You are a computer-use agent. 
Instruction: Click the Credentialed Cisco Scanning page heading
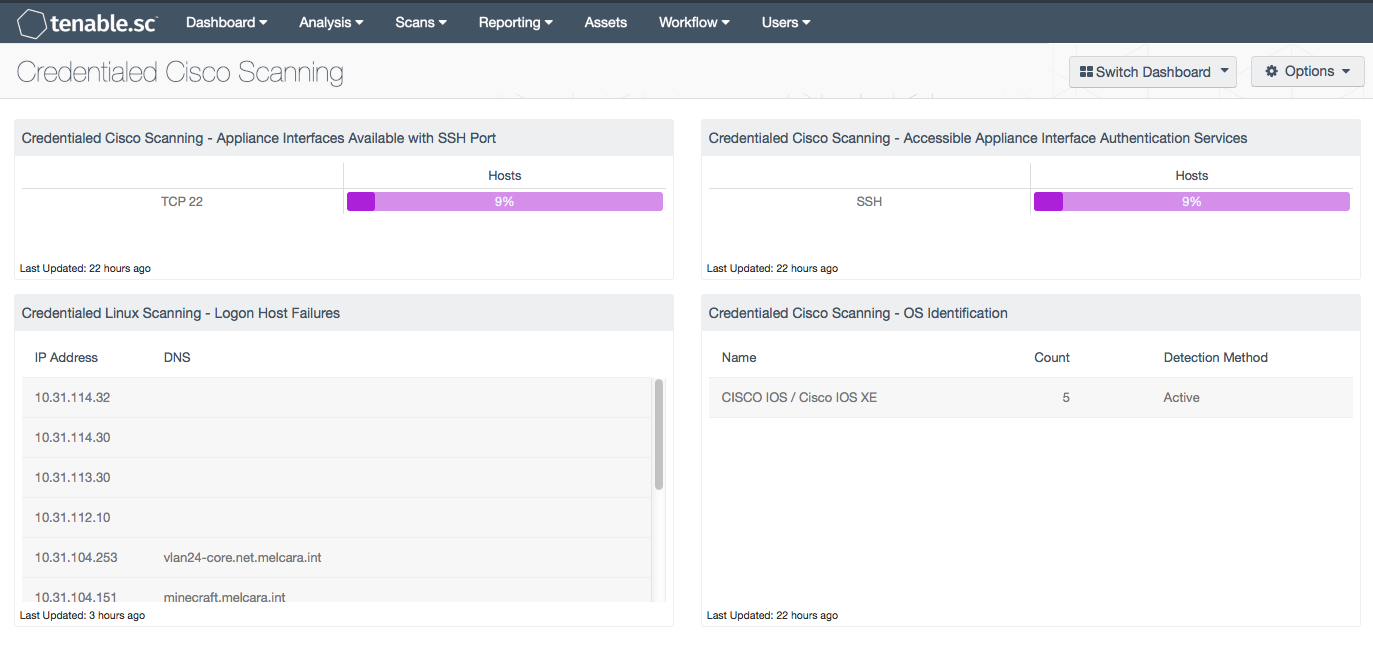180,72
